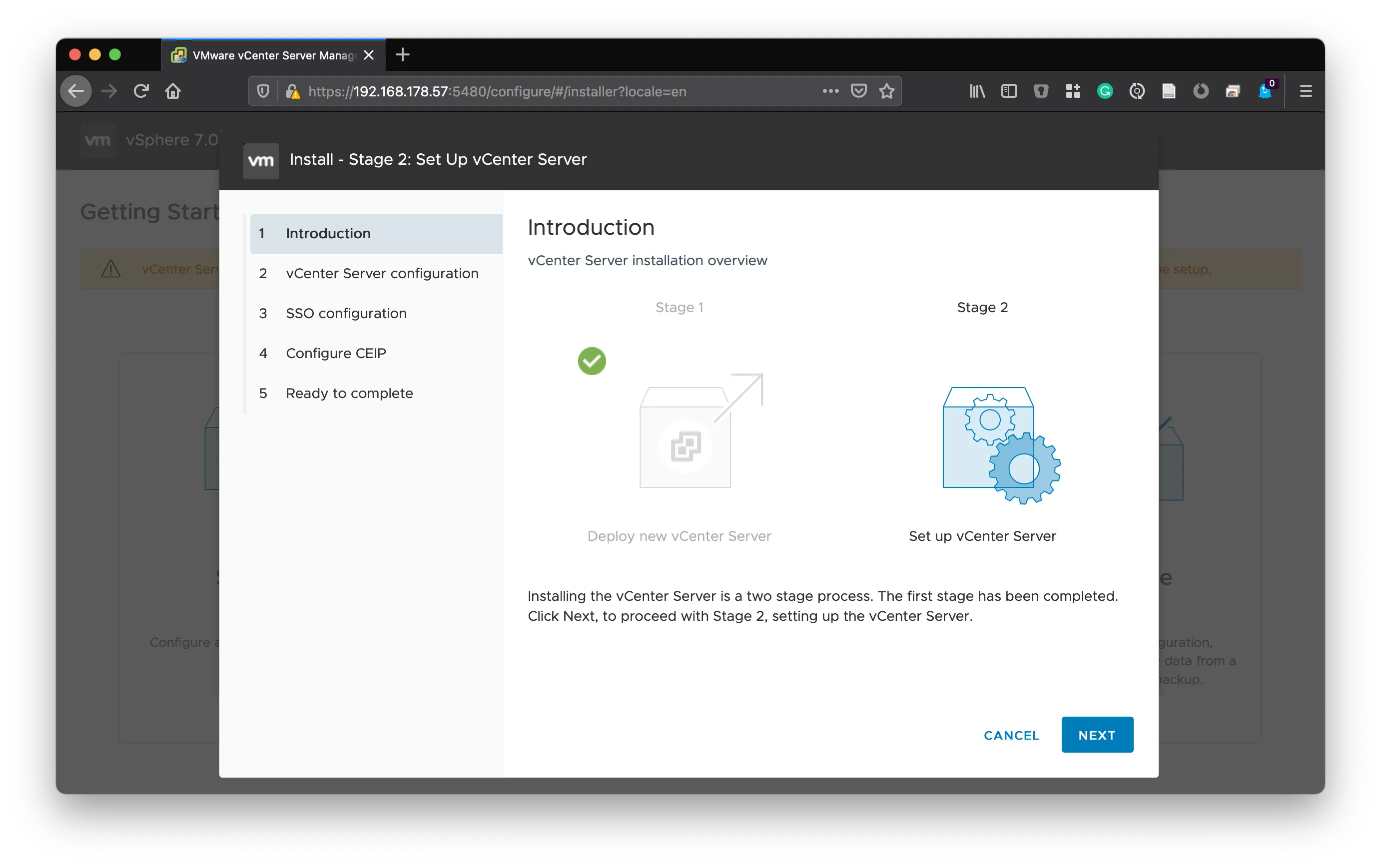This screenshot has width=1381, height=868.
Task: Open the Firefox hamburger menu
Action: [x=1305, y=91]
